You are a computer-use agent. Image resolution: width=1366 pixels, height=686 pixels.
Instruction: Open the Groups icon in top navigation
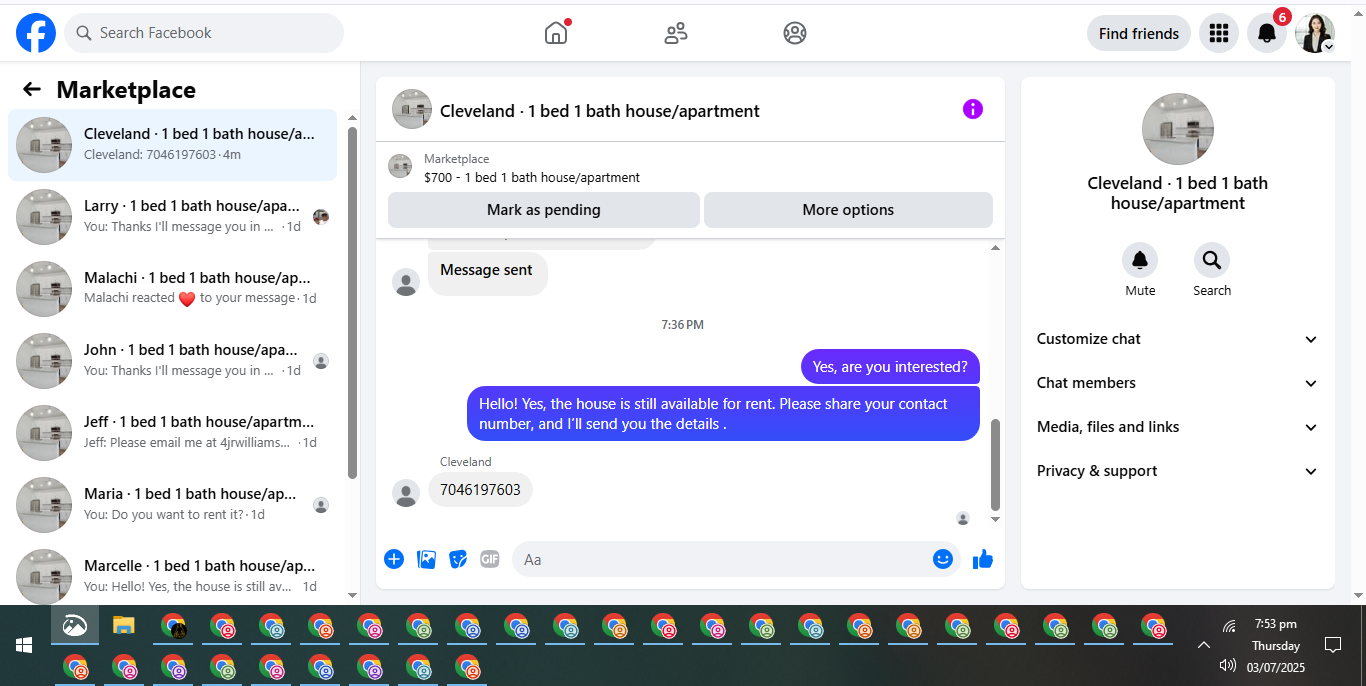point(795,33)
